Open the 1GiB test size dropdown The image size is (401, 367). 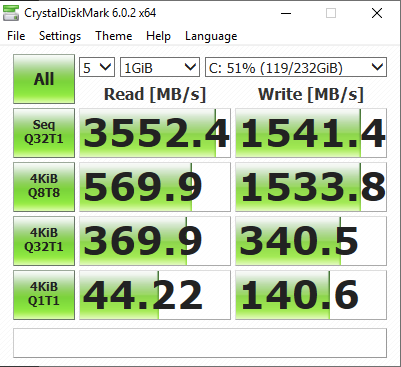[160, 67]
